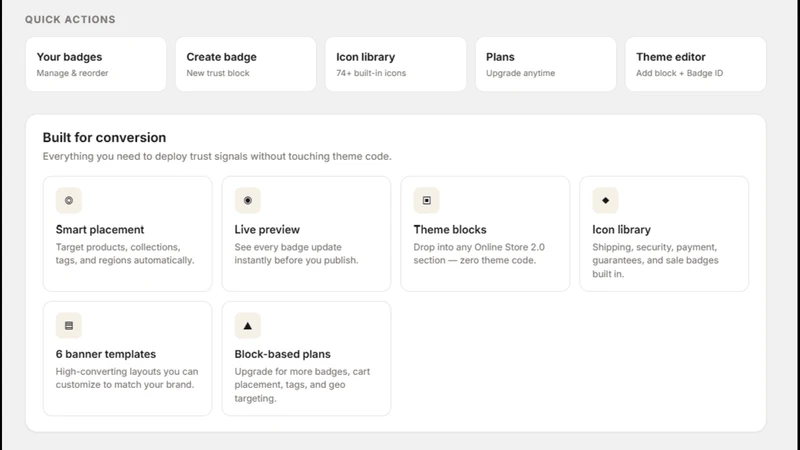Click the Built for conversion heading
Viewport: 800px width, 450px height.
(104, 138)
